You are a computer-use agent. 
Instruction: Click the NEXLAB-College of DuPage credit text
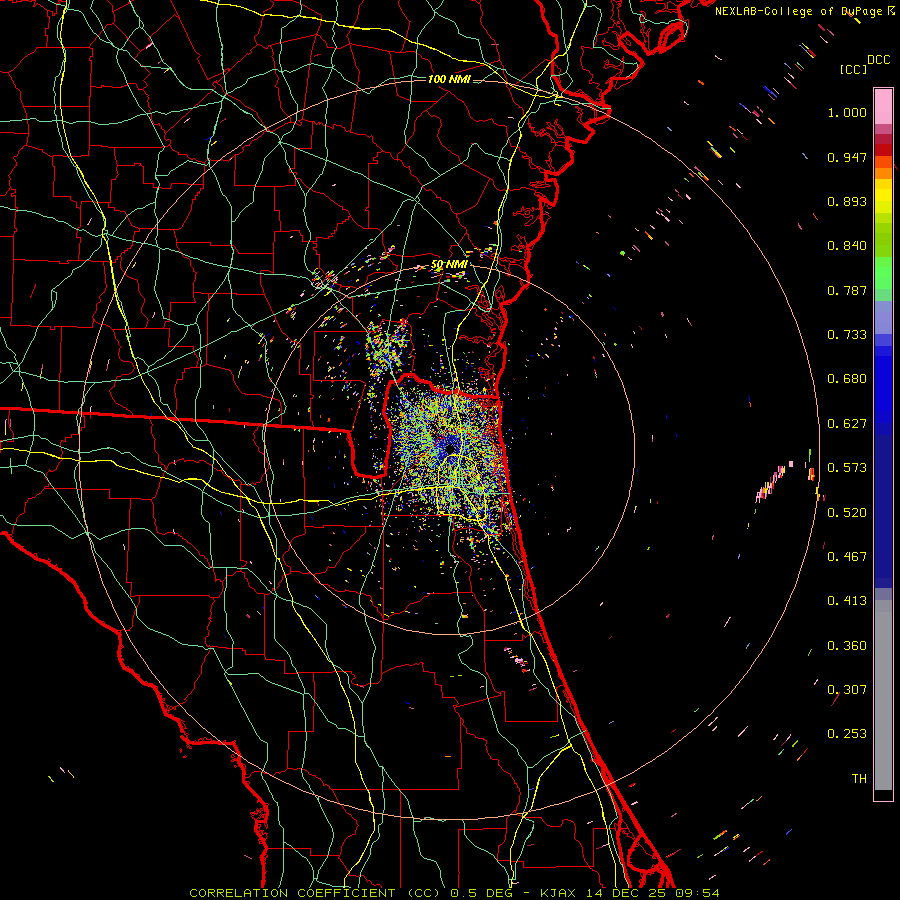(x=798, y=11)
